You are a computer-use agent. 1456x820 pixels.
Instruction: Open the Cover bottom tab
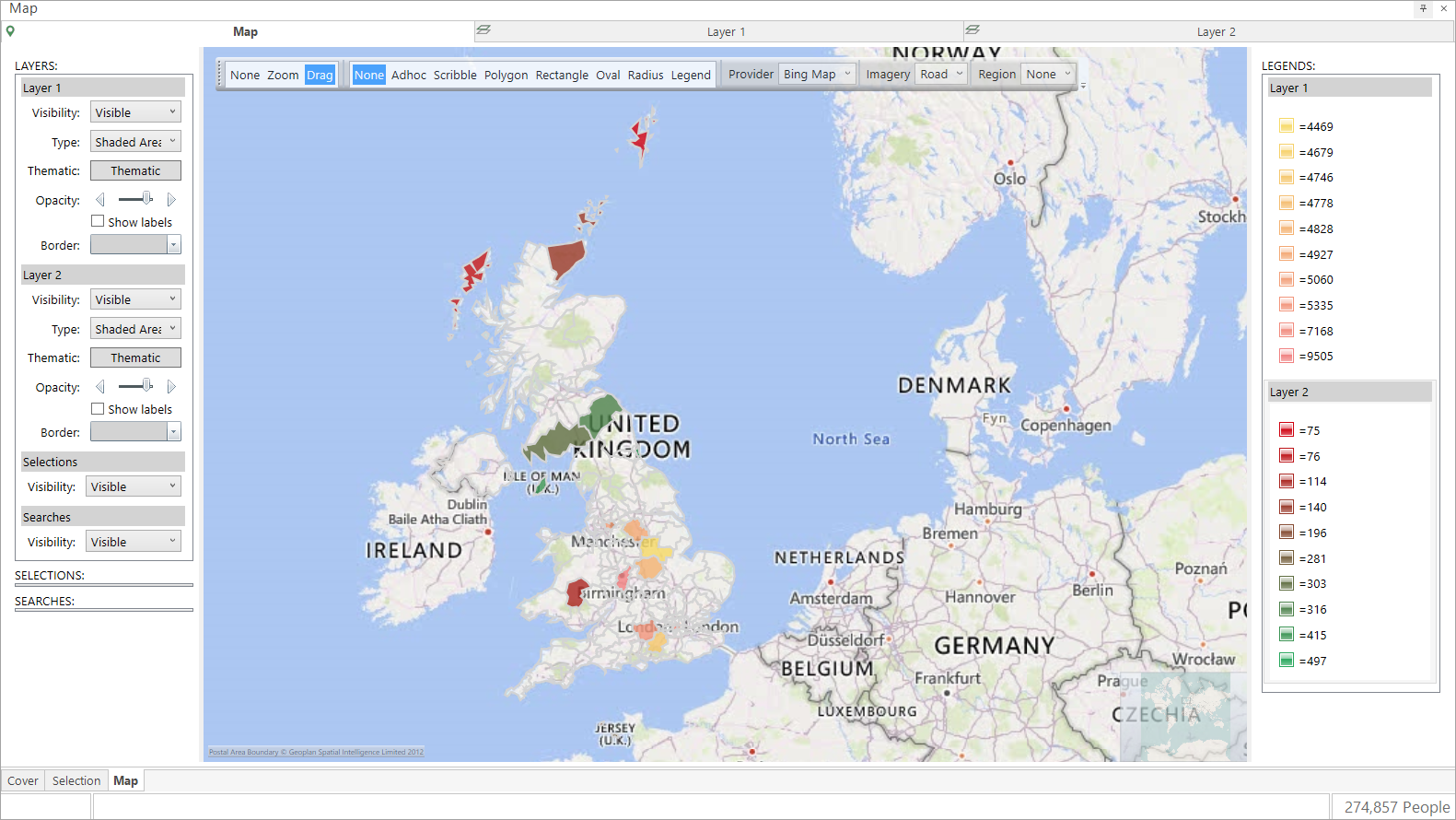pyautogui.click(x=23, y=780)
